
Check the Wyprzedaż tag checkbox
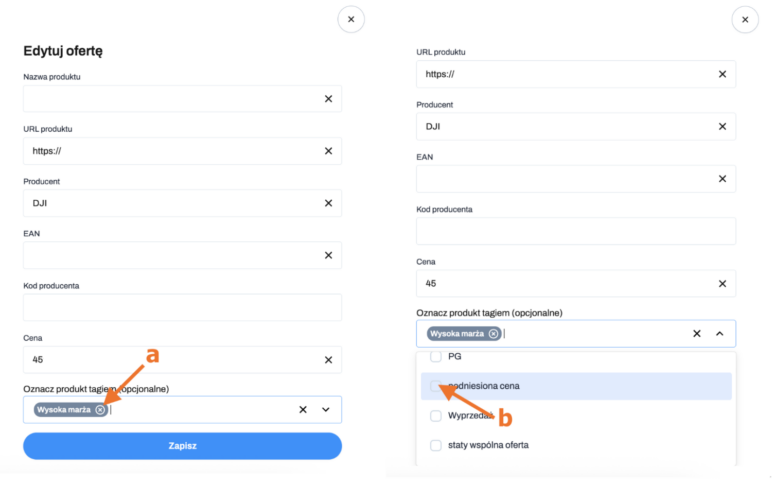[435, 415]
